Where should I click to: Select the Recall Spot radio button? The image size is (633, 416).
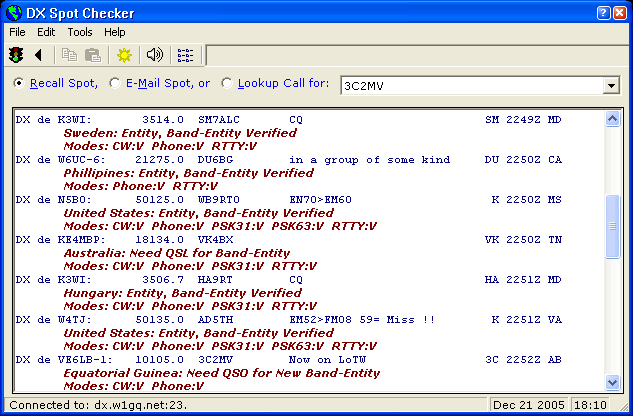click(19, 83)
